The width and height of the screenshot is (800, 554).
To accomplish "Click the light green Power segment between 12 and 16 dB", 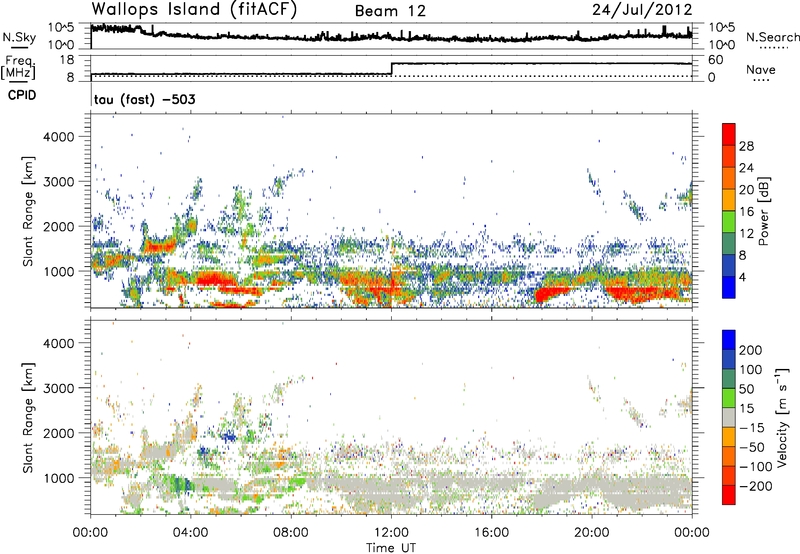I will coord(729,222).
